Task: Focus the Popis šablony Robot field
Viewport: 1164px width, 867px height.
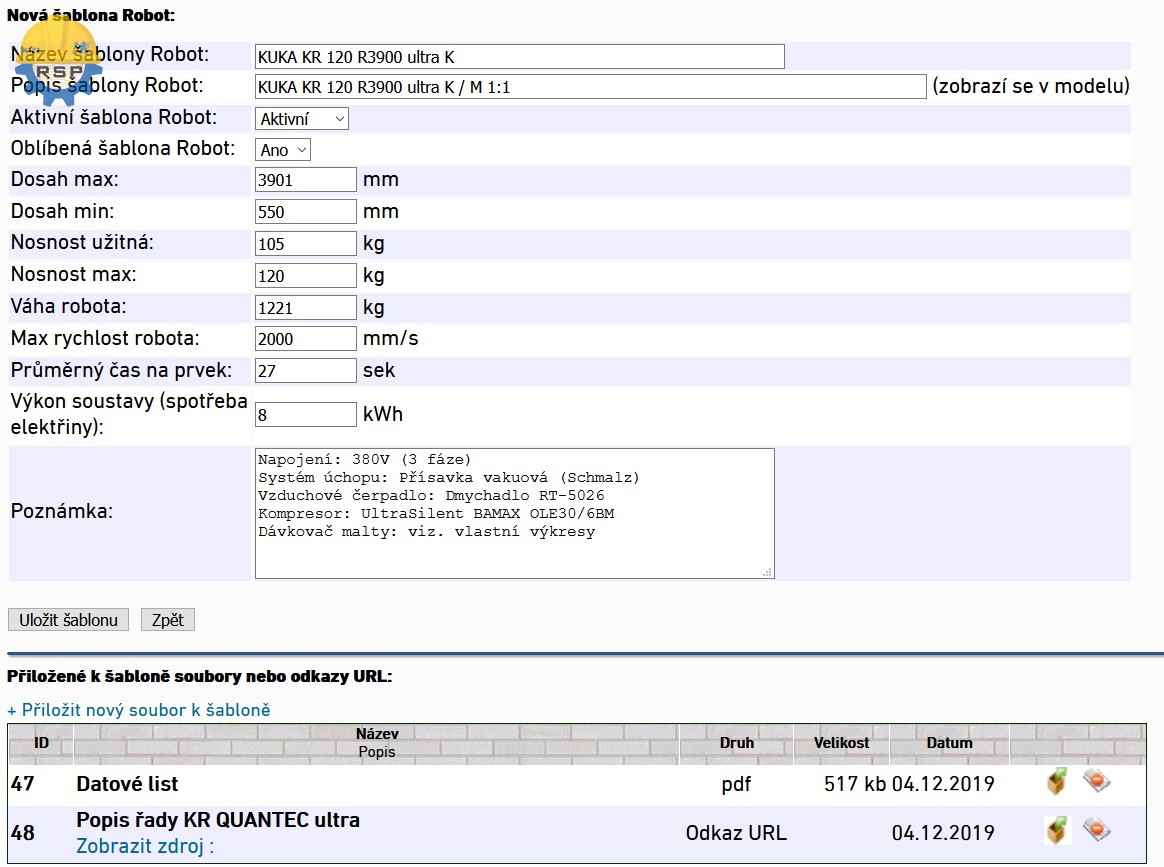Action: [590, 87]
